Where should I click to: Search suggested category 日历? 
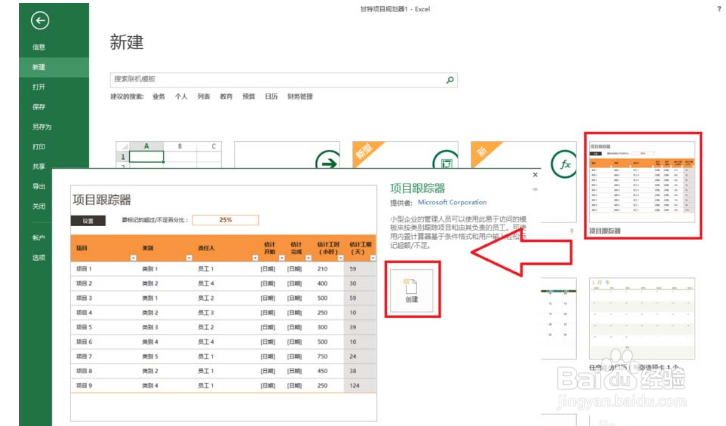[271, 96]
